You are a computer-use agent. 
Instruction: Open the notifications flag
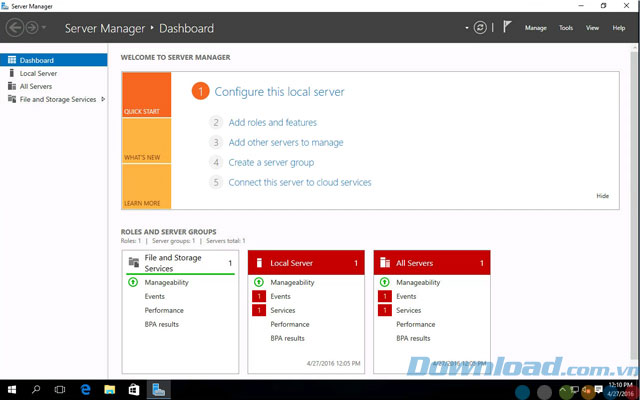tap(507, 27)
